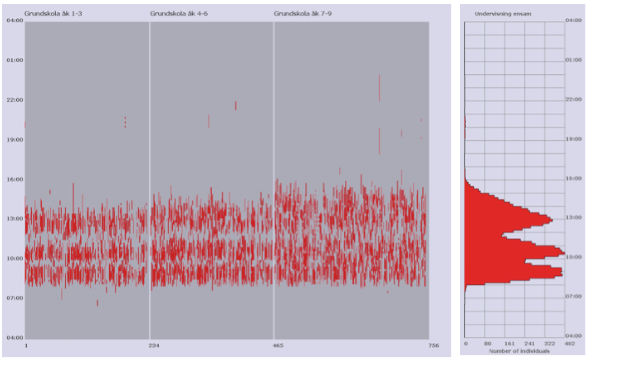
Task: Click the 13:00 label on the school-grades chart axis
Action: [15, 218]
